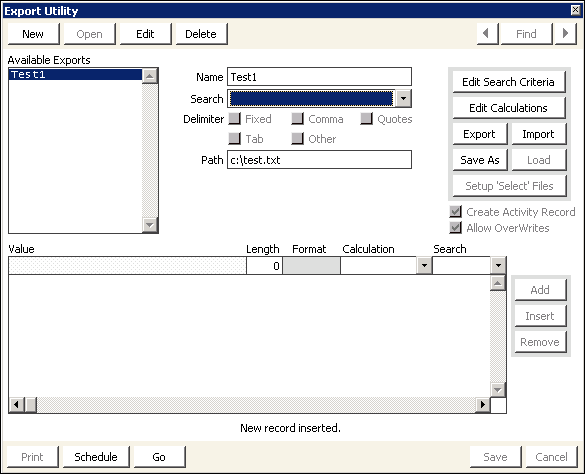585x474 pixels.
Task: Open the Search dropdown in the field row
Action: point(498,266)
